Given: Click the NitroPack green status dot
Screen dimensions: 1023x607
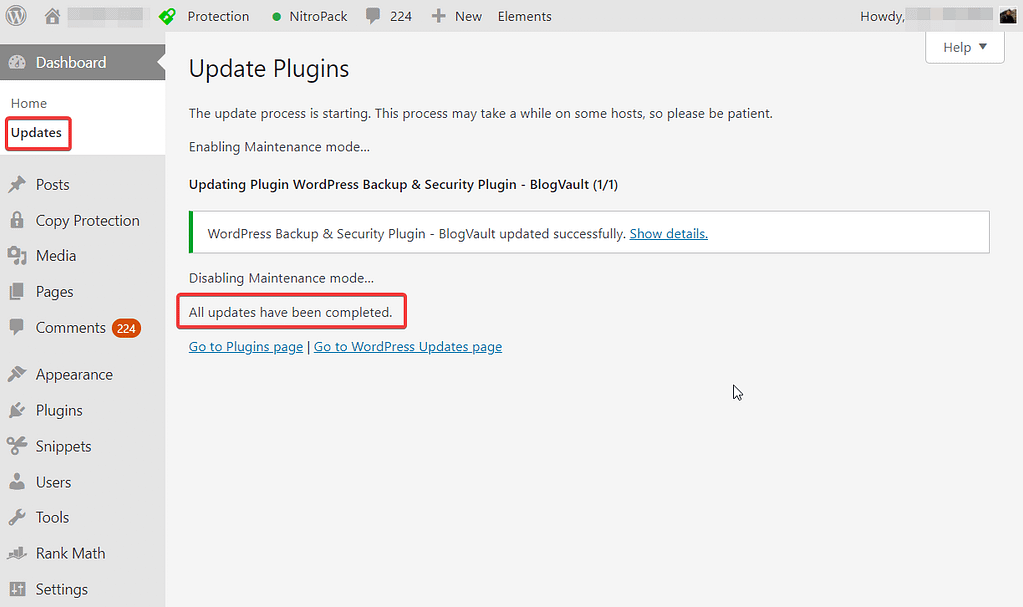Looking at the screenshot, I should tap(277, 16).
